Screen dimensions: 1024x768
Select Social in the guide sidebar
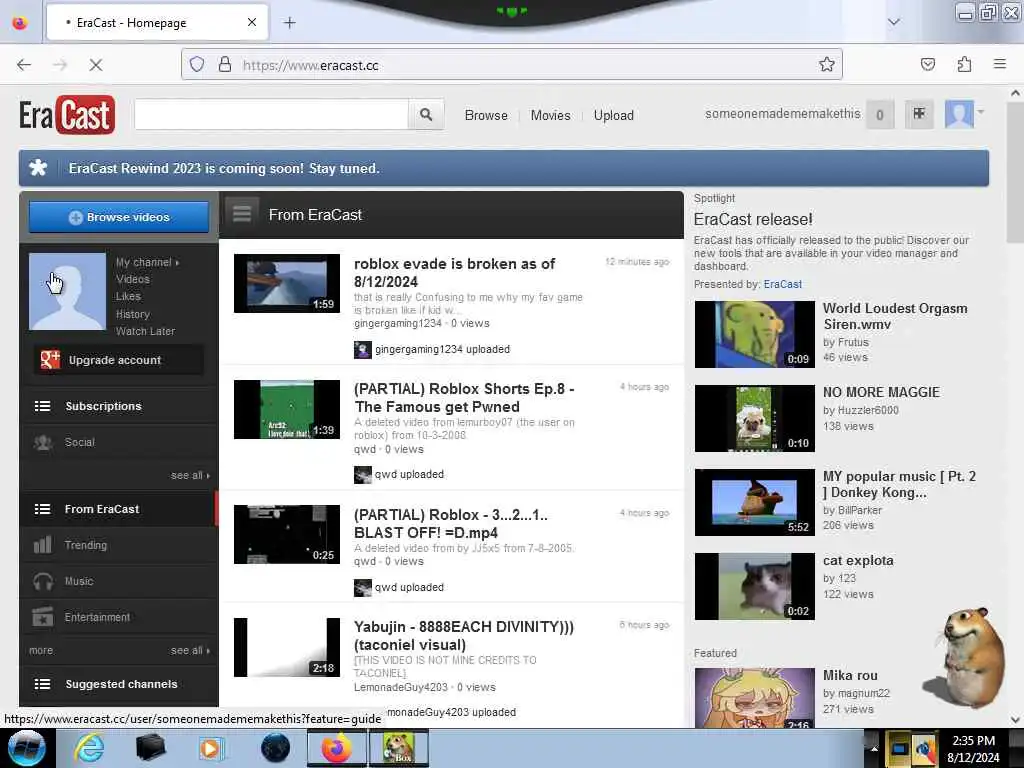119,442
